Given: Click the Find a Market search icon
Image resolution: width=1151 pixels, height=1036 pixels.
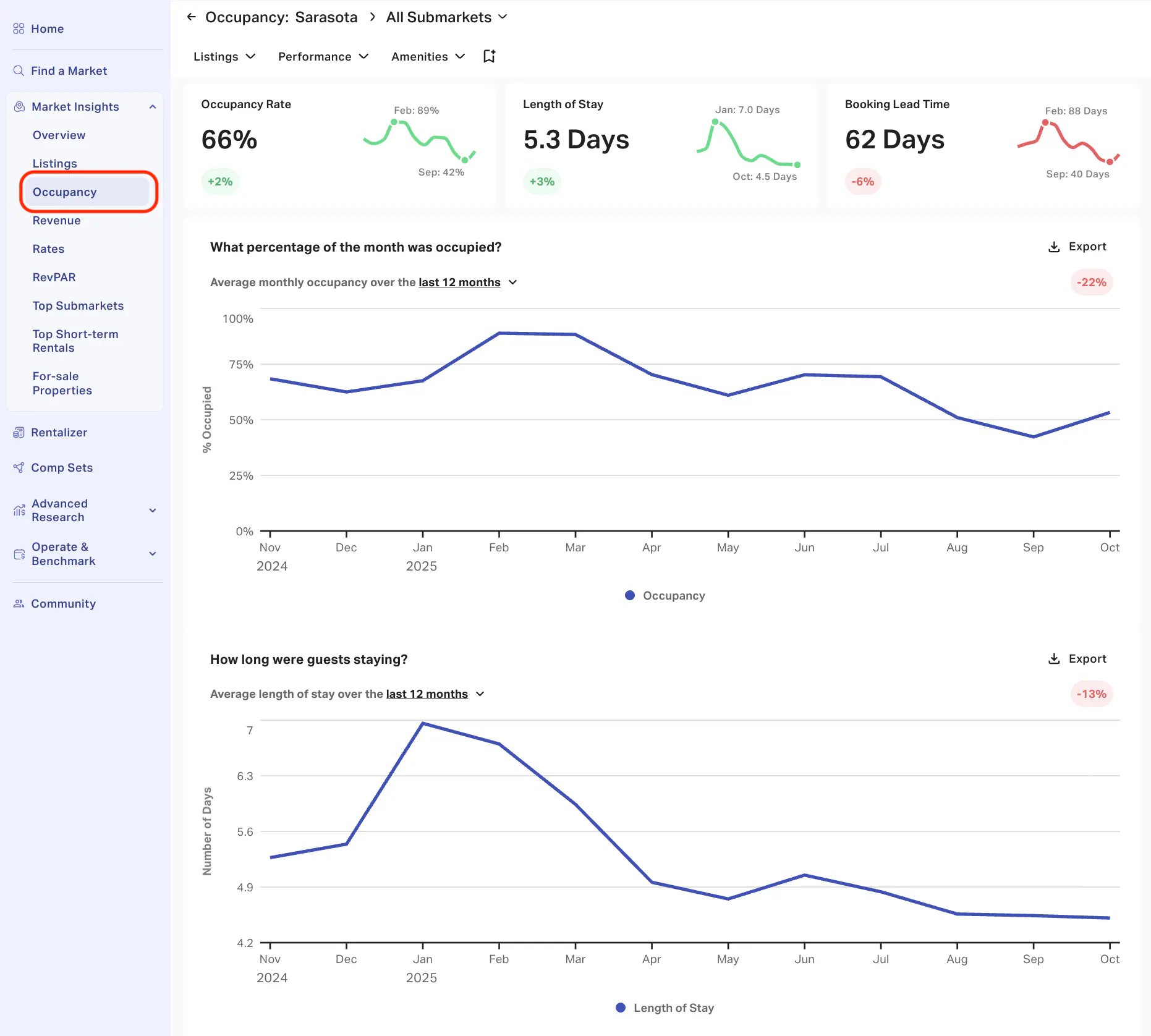Looking at the screenshot, I should pyautogui.click(x=19, y=70).
